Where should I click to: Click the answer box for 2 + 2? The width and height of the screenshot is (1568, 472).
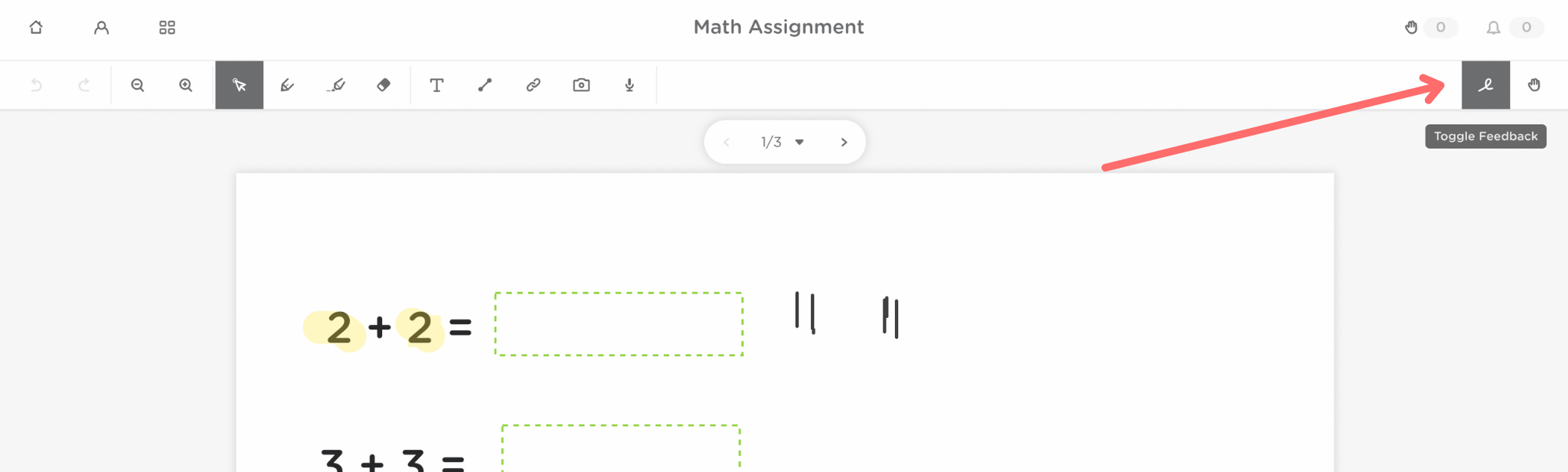619,324
